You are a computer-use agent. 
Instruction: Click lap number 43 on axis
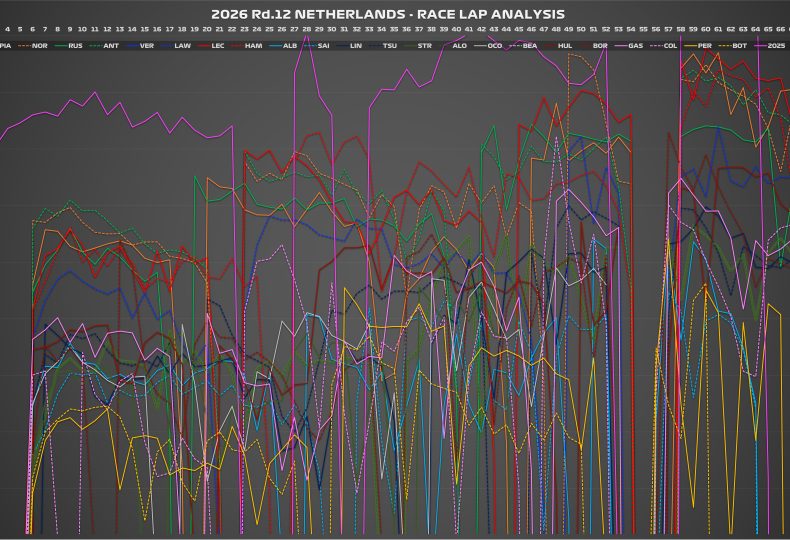pos(494,30)
